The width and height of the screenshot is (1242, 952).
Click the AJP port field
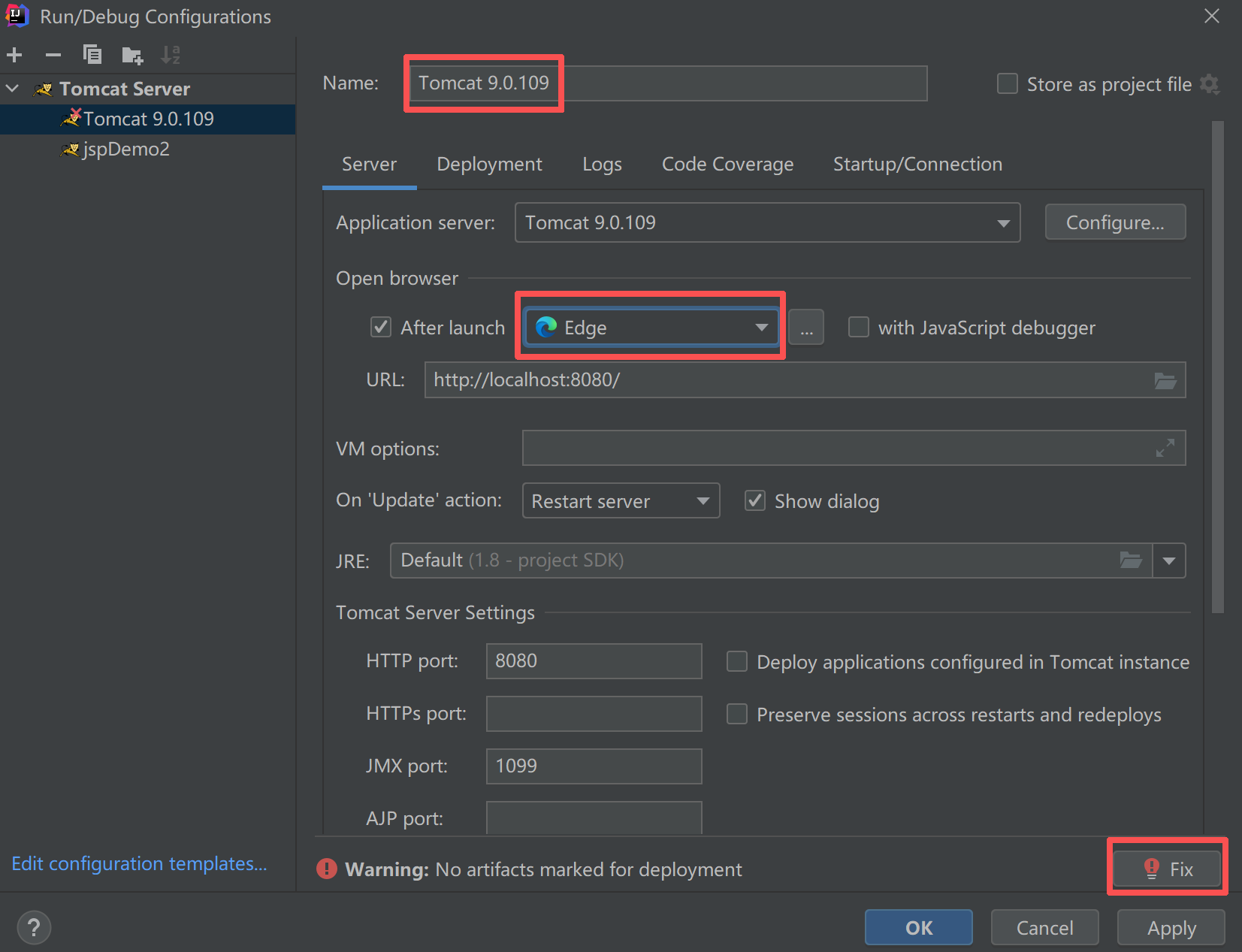click(x=594, y=818)
